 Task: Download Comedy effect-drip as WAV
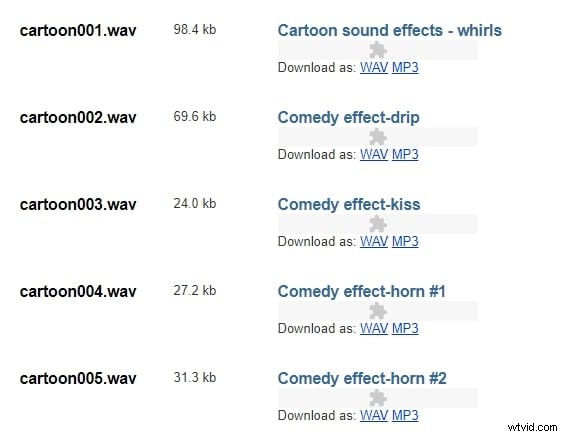(374, 154)
